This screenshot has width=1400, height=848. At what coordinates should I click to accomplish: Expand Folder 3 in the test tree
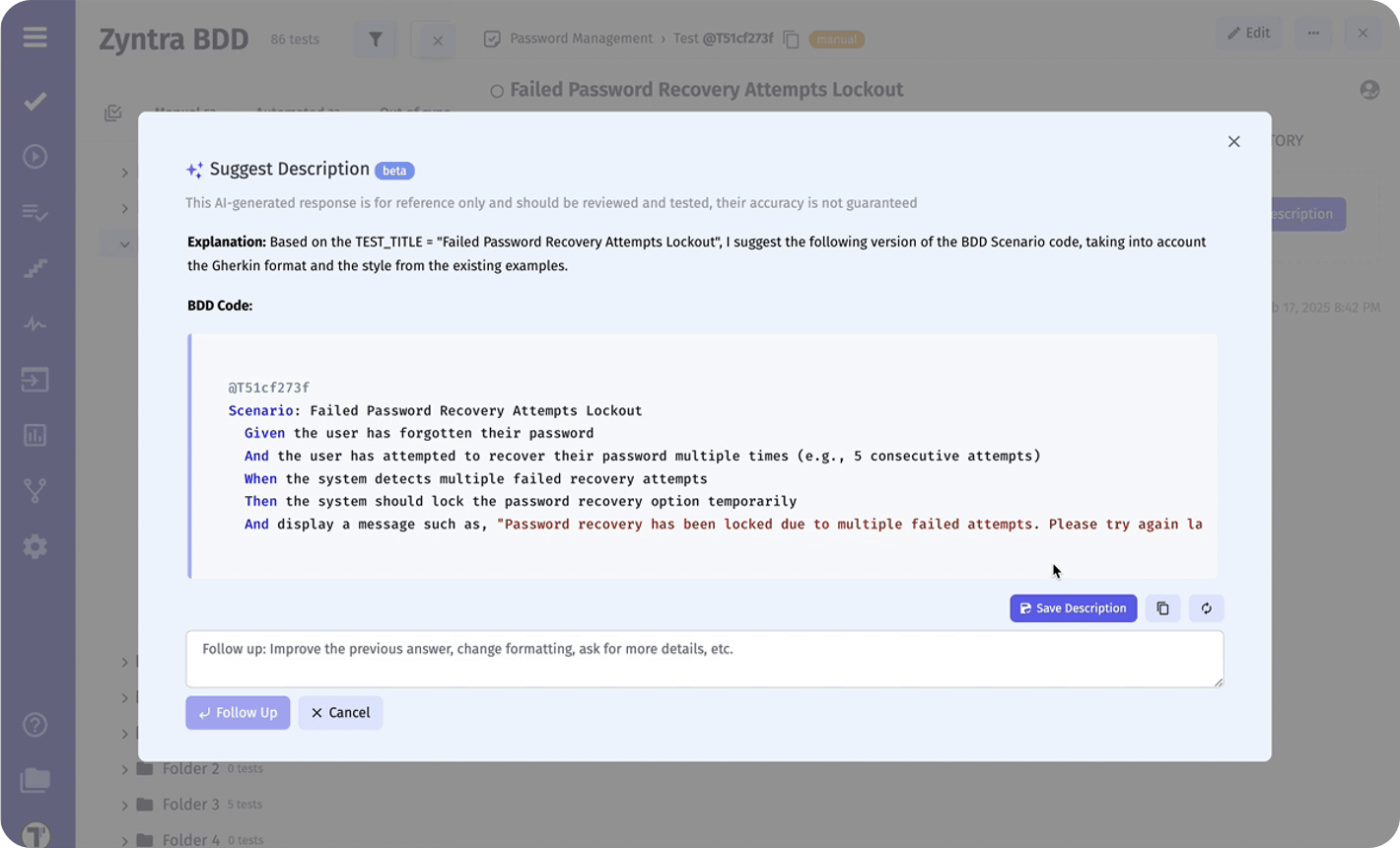tap(124, 804)
